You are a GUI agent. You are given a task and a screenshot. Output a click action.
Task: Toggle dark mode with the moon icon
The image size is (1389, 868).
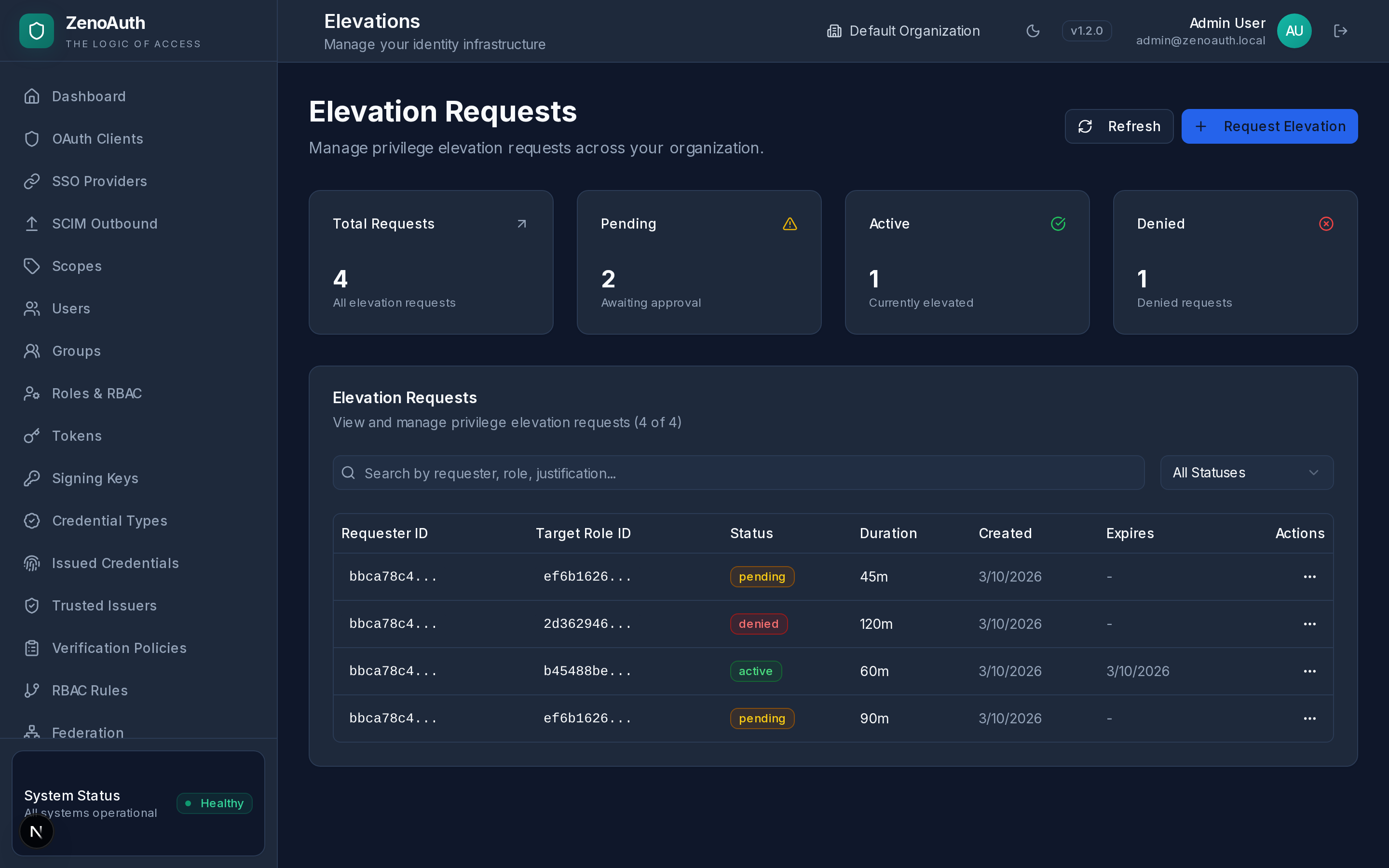pyautogui.click(x=1033, y=31)
